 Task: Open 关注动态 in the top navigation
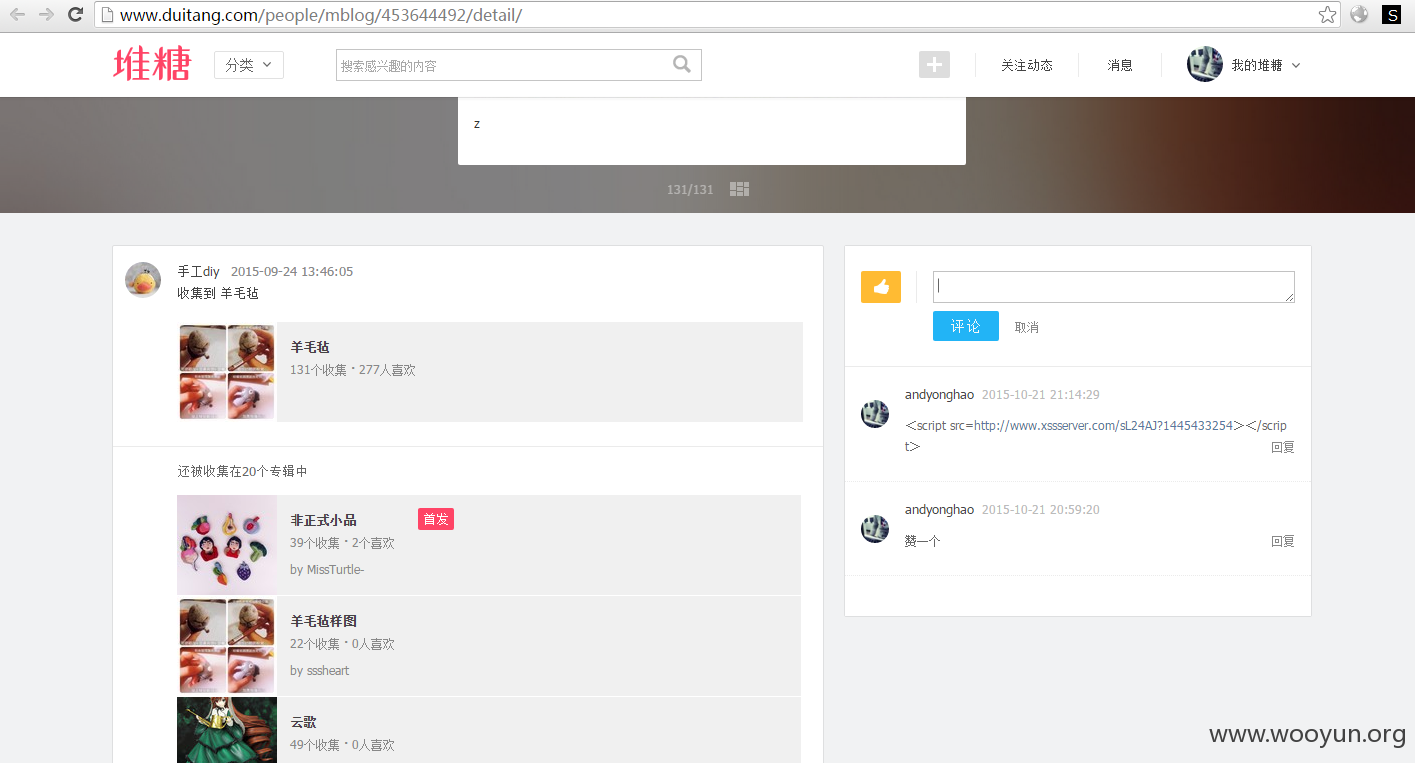point(1027,65)
